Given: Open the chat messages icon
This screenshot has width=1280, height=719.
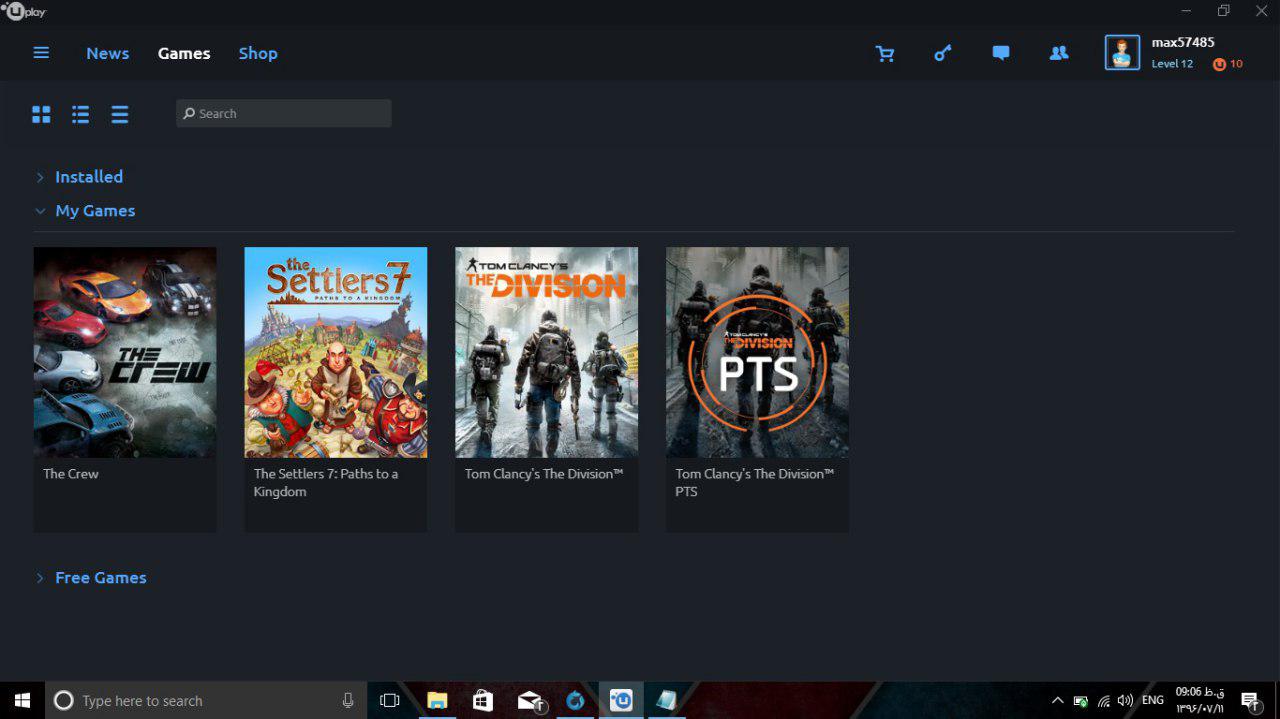Looking at the screenshot, I should (1000, 53).
